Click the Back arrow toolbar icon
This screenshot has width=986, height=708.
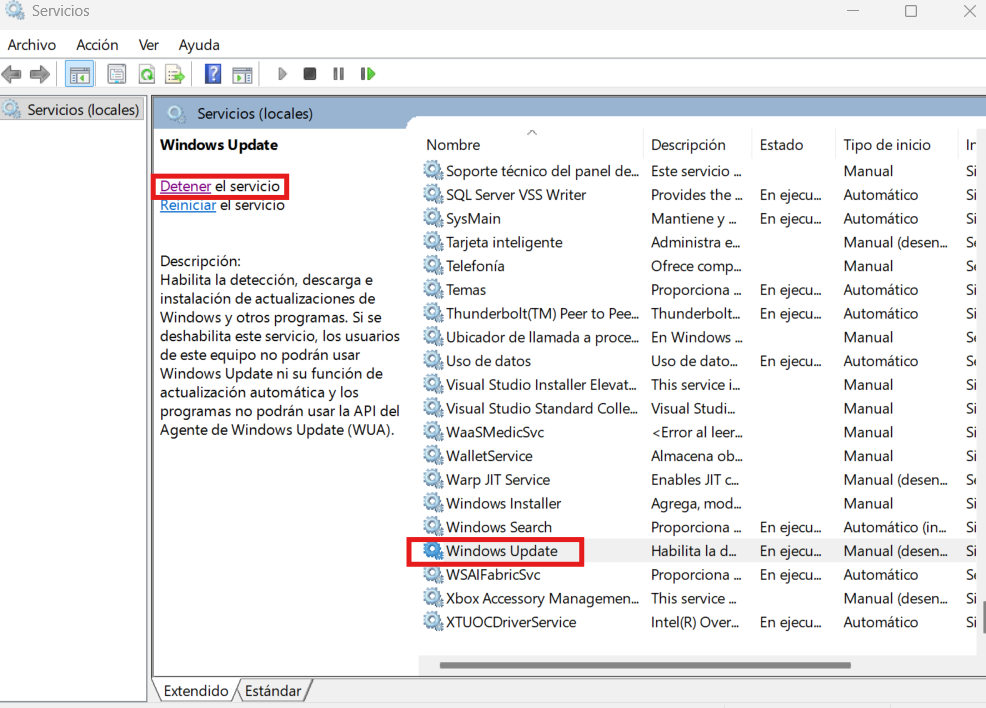click(x=11, y=74)
